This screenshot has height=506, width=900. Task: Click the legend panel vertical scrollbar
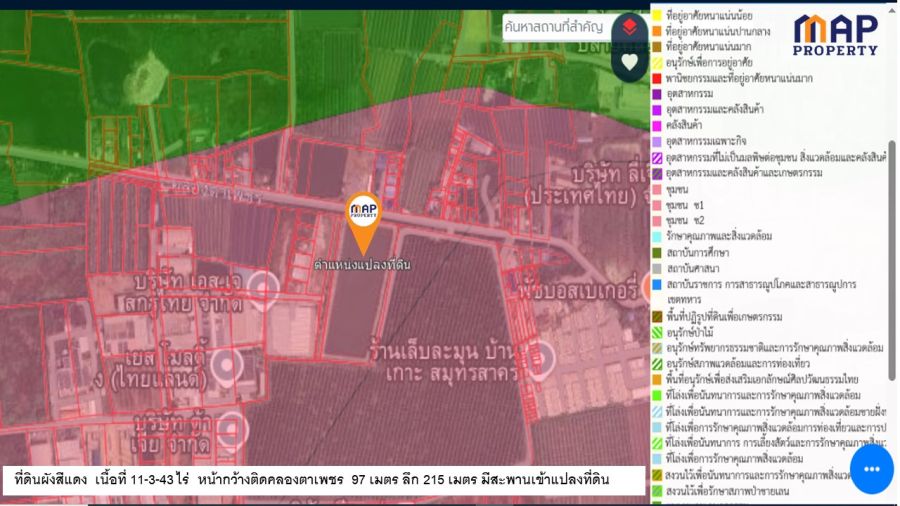point(892,250)
